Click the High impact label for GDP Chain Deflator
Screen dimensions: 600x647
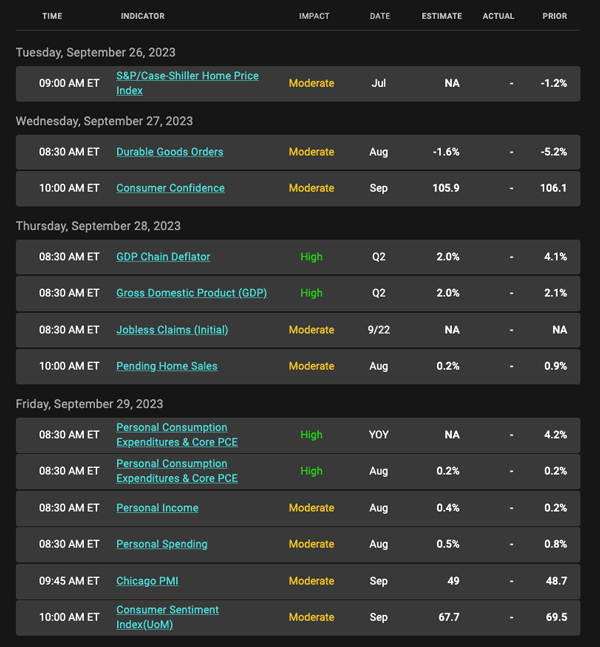pyautogui.click(x=311, y=257)
